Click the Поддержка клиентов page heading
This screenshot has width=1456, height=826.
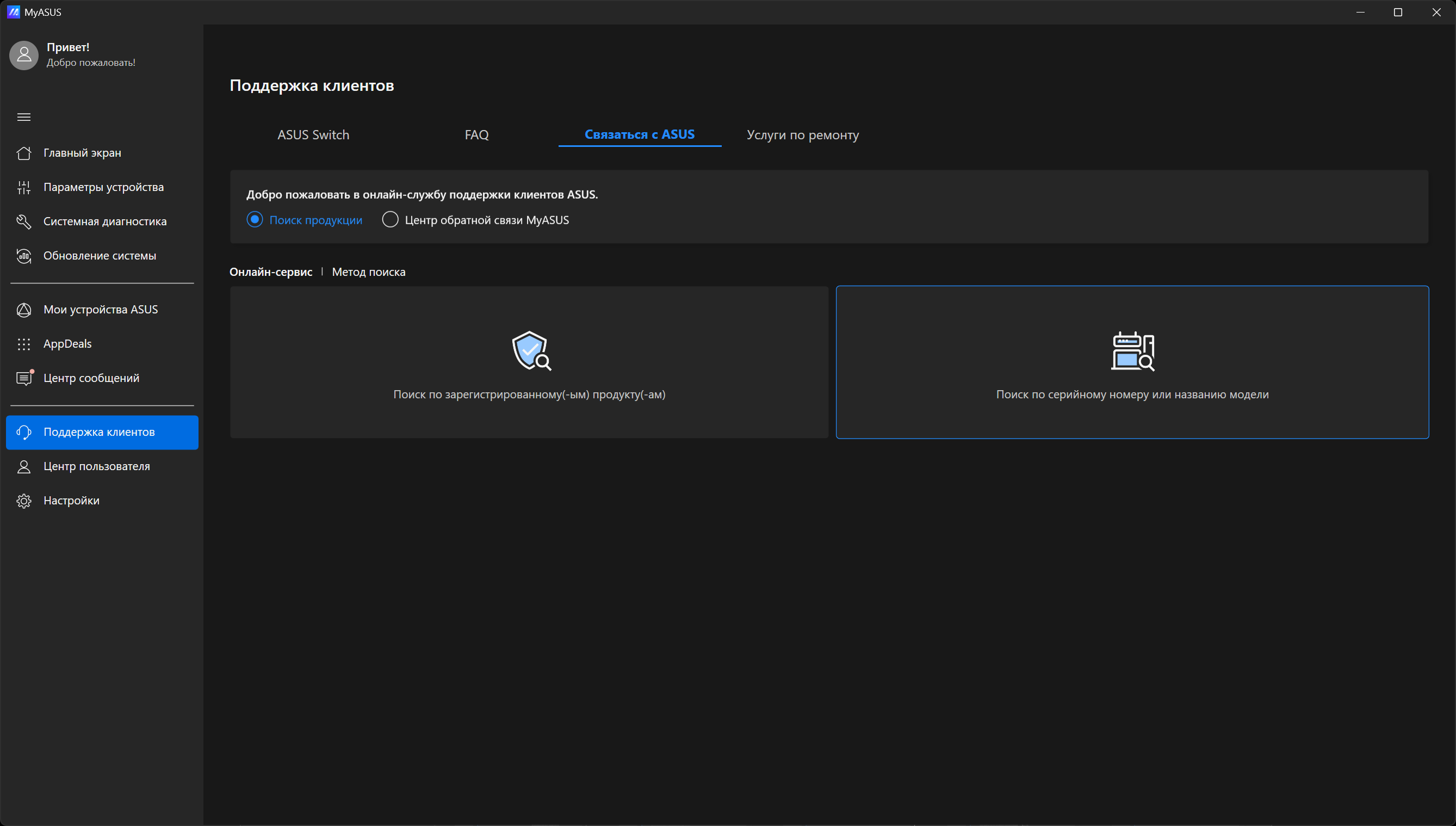tap(312, 85)
